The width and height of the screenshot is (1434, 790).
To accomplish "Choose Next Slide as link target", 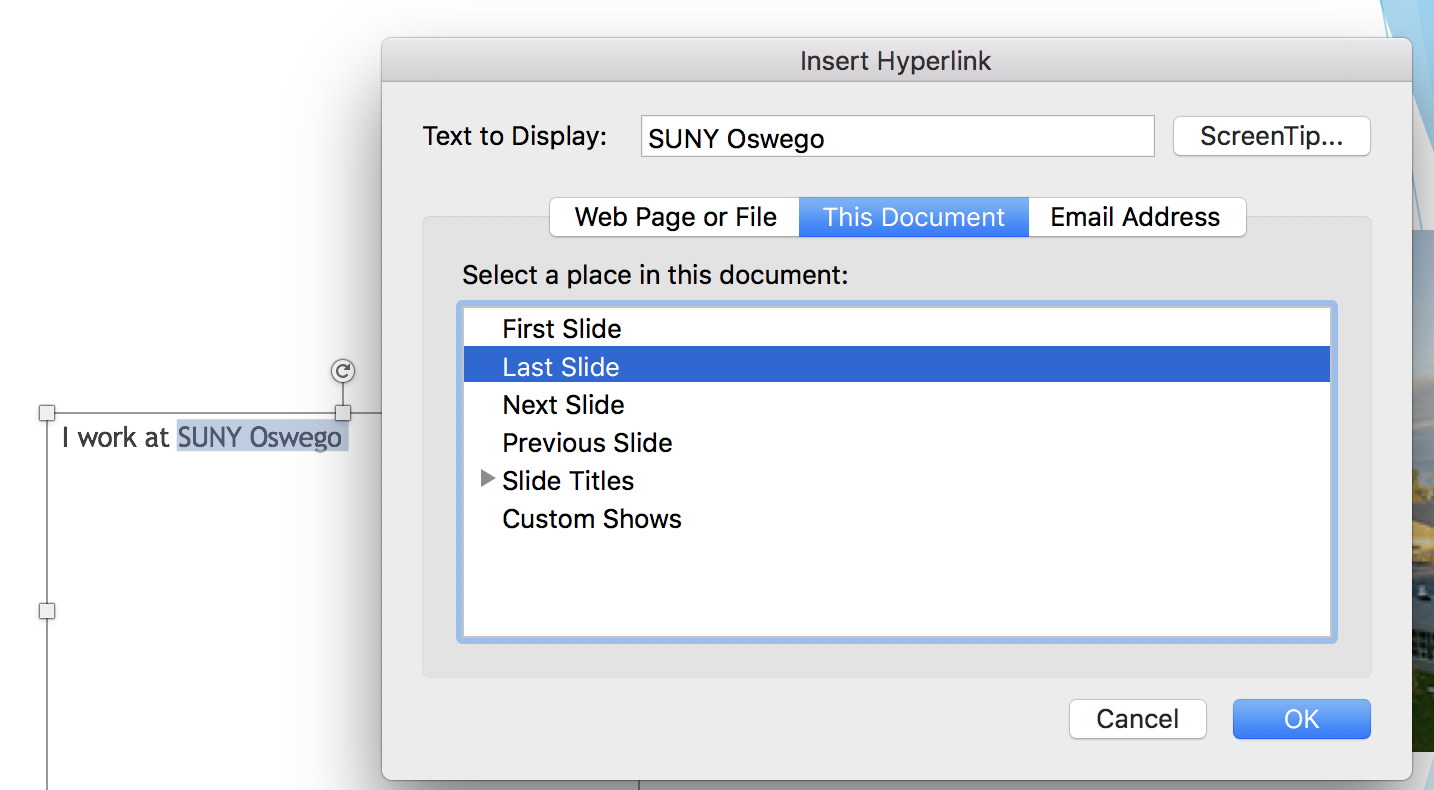I will pos(897,405).
